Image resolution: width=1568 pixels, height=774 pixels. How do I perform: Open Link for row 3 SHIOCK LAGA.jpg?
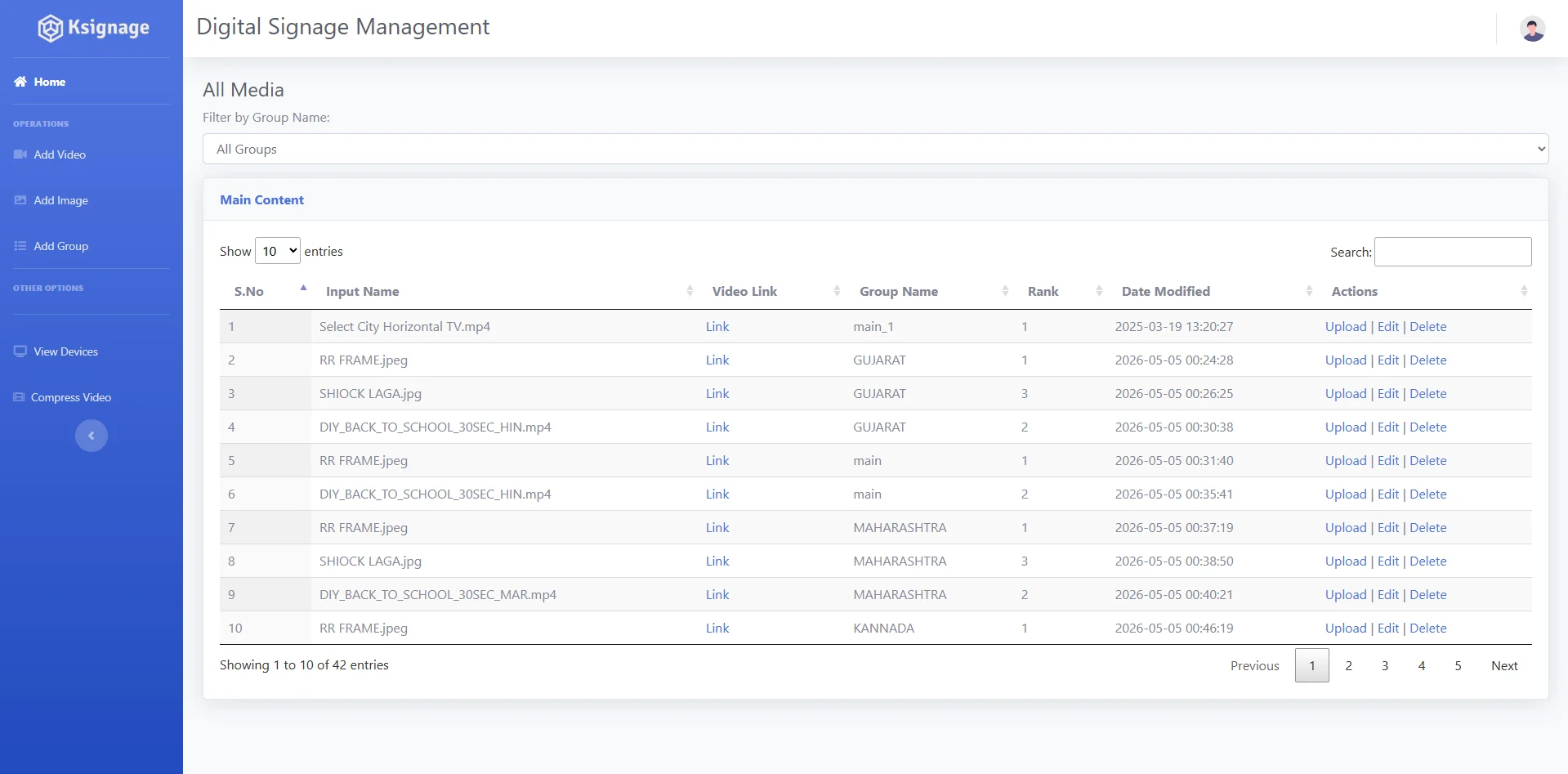pyautogui.click(x=717, y=393)
